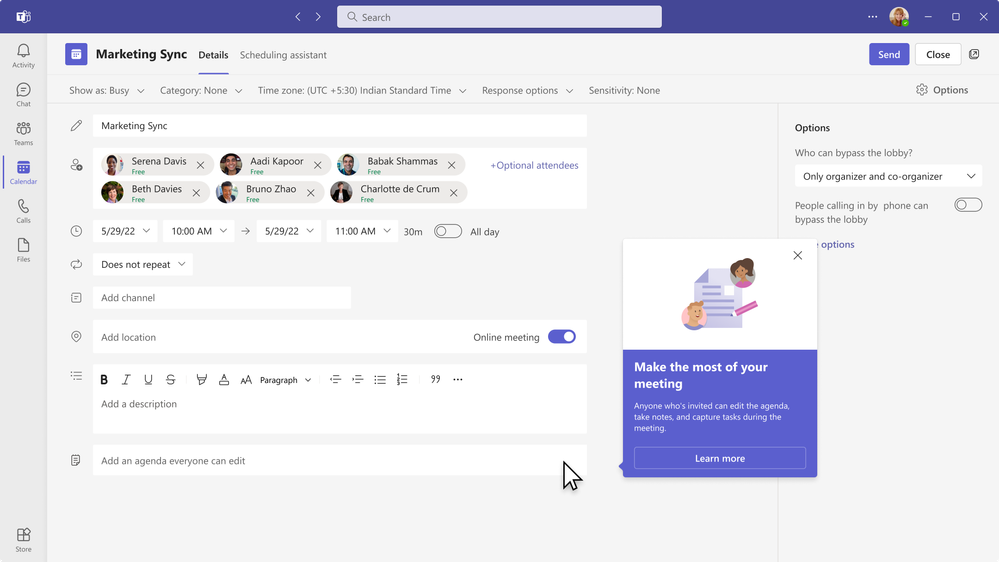Screen dimensions: 999x562
Task: Open Calls from the sidebar
Action: pos(23,211)
